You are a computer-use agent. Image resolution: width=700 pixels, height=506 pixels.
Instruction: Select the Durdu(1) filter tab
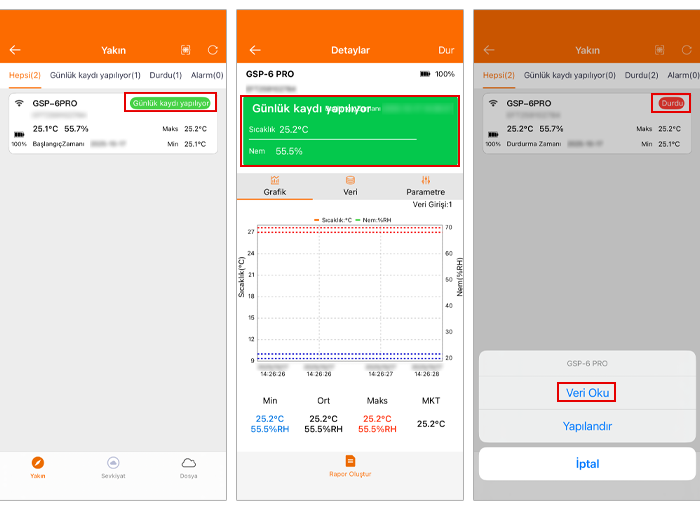(x=165, y=75)
